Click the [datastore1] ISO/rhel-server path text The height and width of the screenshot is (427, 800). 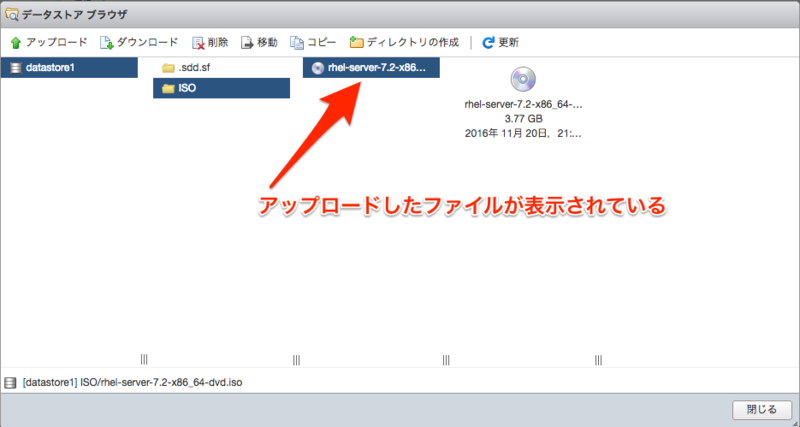(x=133, y=382)
